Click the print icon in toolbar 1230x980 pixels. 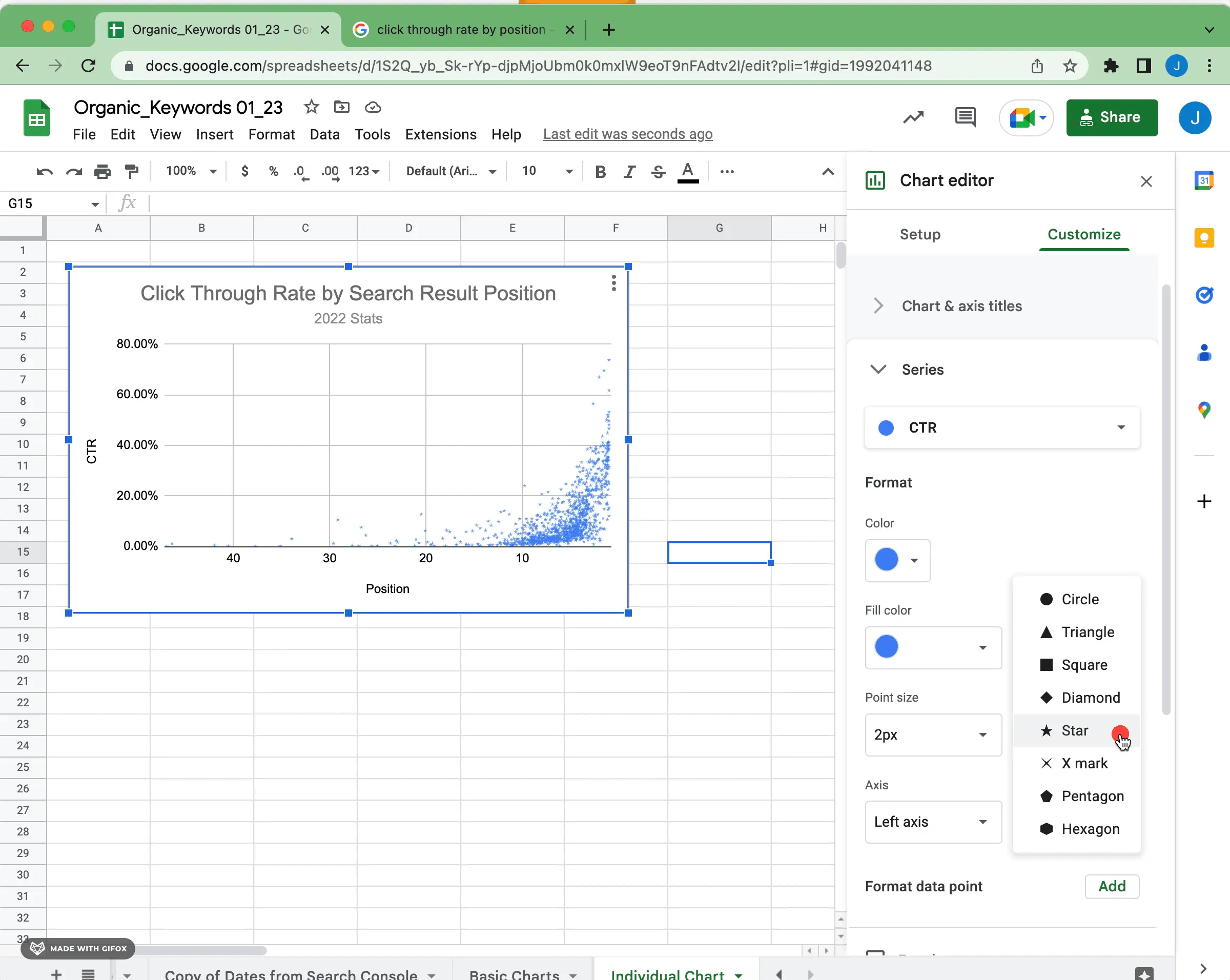(x=102, y=172)
